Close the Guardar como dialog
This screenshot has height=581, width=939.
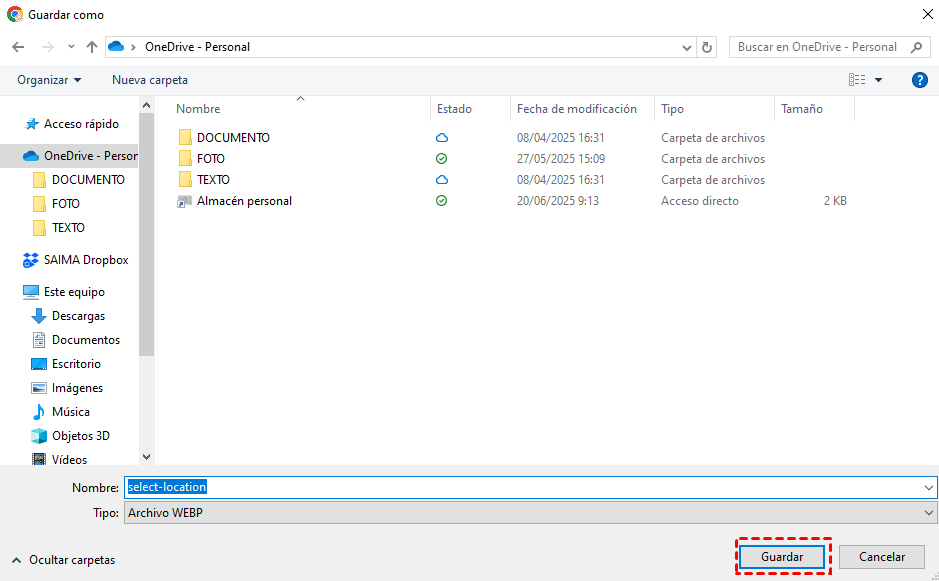click(927, 14)
